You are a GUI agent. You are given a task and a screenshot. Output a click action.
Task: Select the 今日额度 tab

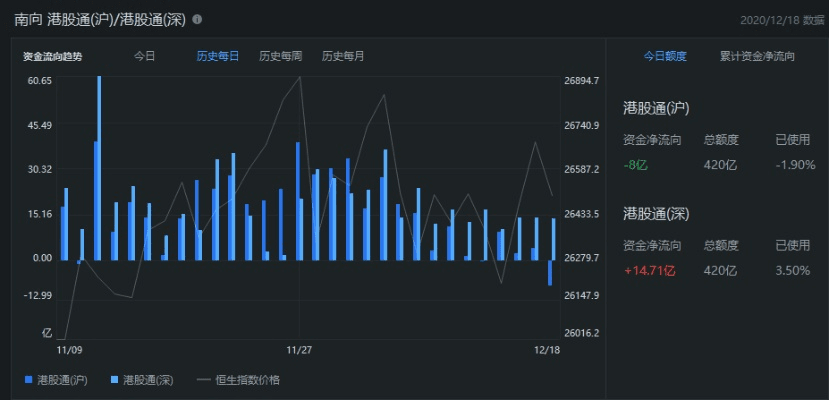665,56
